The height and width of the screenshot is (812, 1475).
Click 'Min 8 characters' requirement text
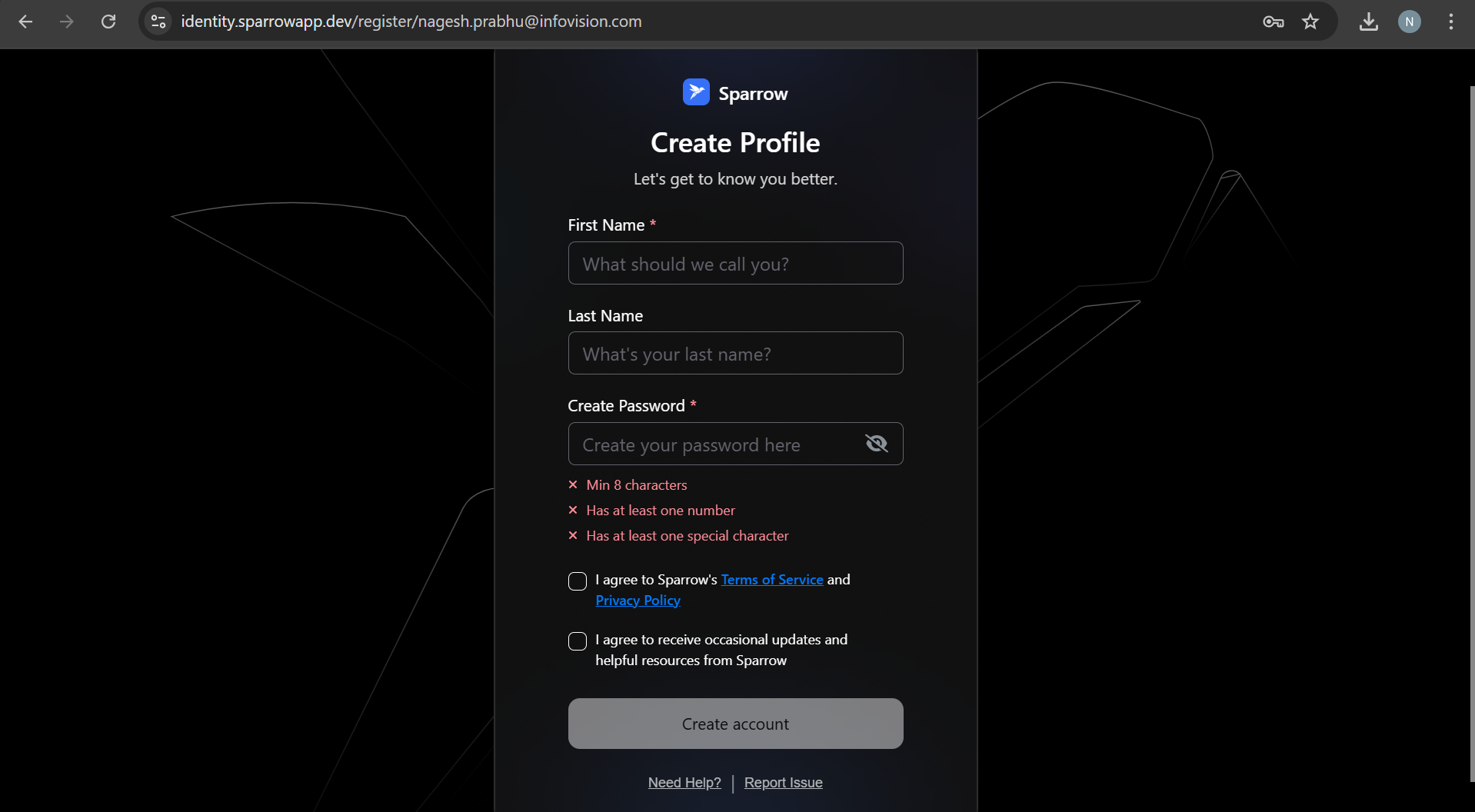637,485
